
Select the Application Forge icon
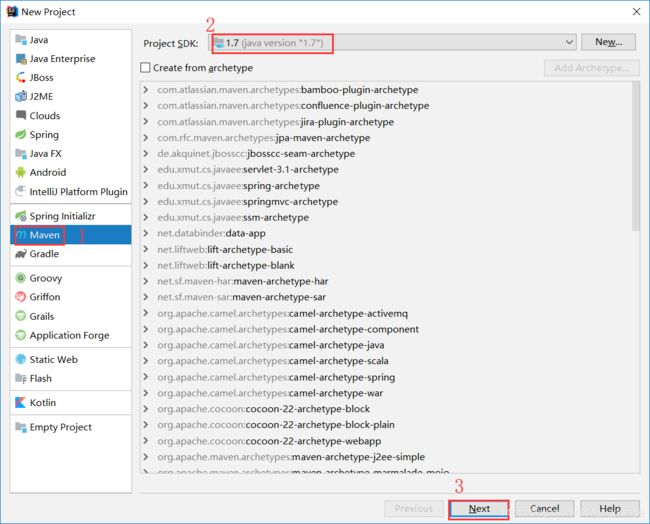(x=21, y=335)
